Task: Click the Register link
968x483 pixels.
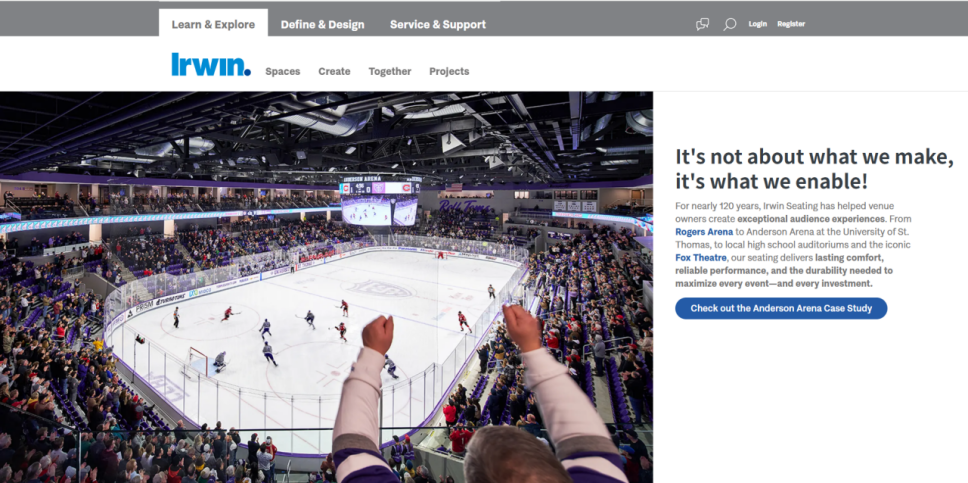Action: 791,24
